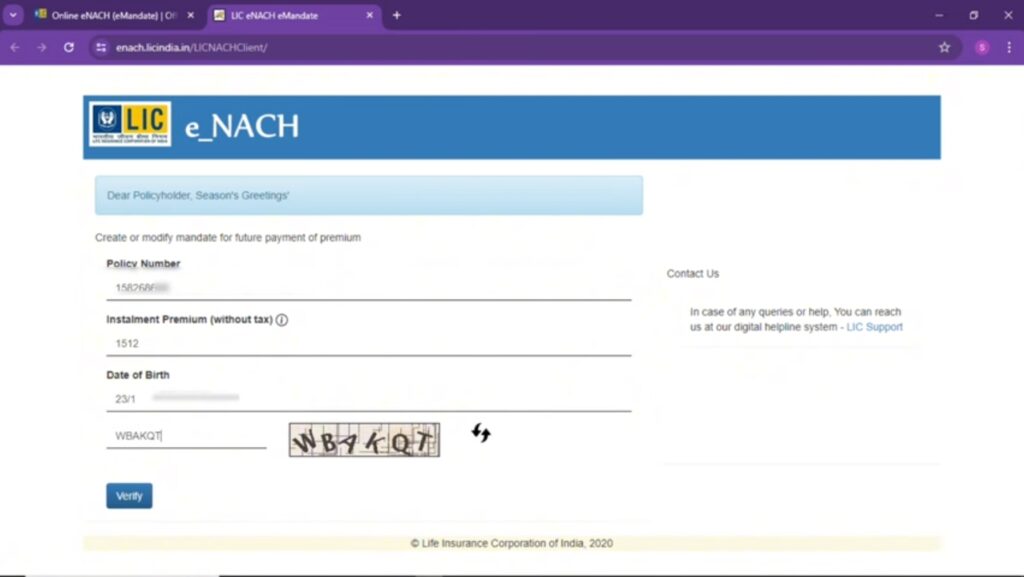This screenshot has height=577, width=1024.
Task: Open the browser profile avatar
Action: (x=982, y=48)
